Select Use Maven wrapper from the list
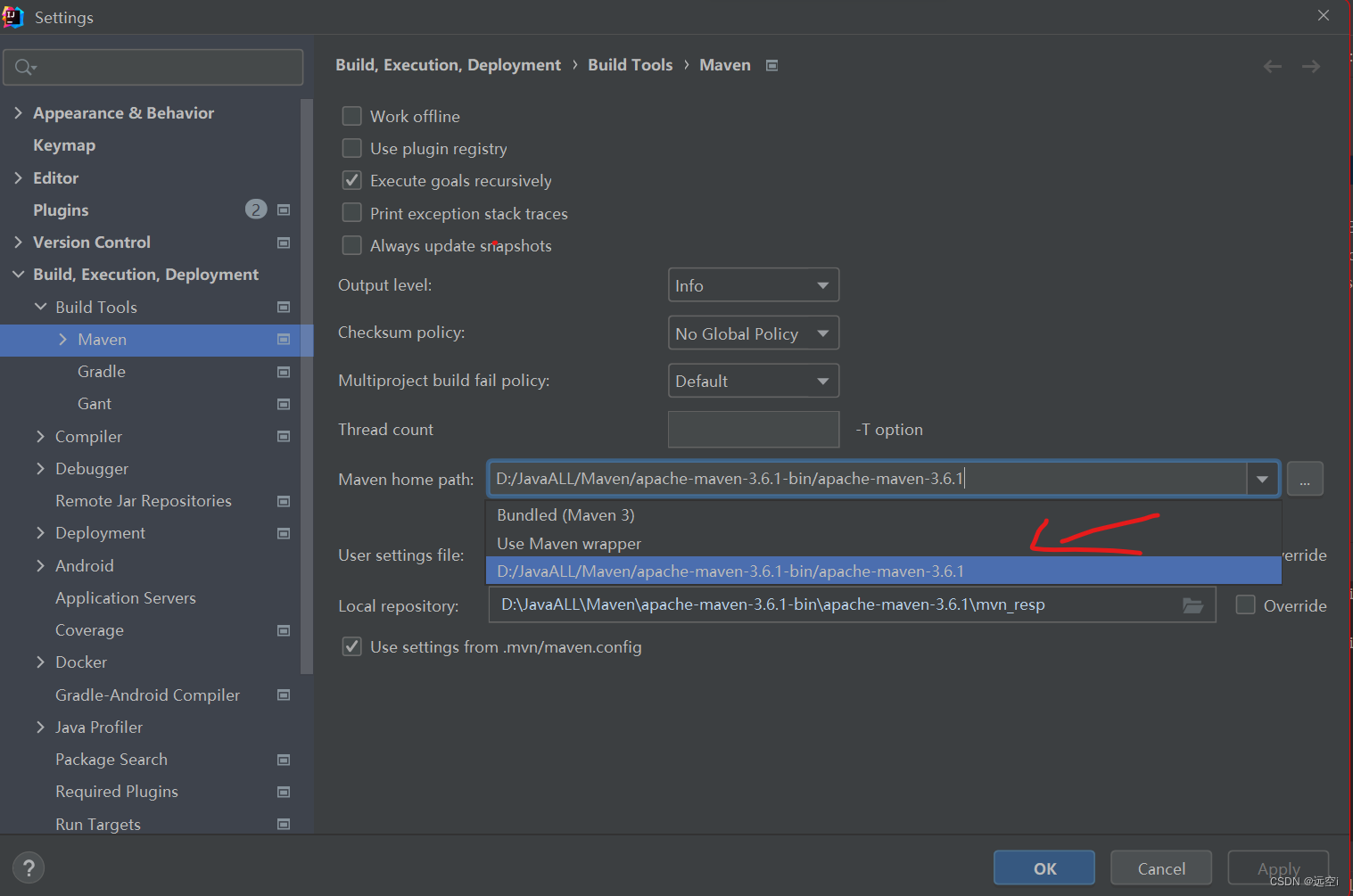 [568, 543]
